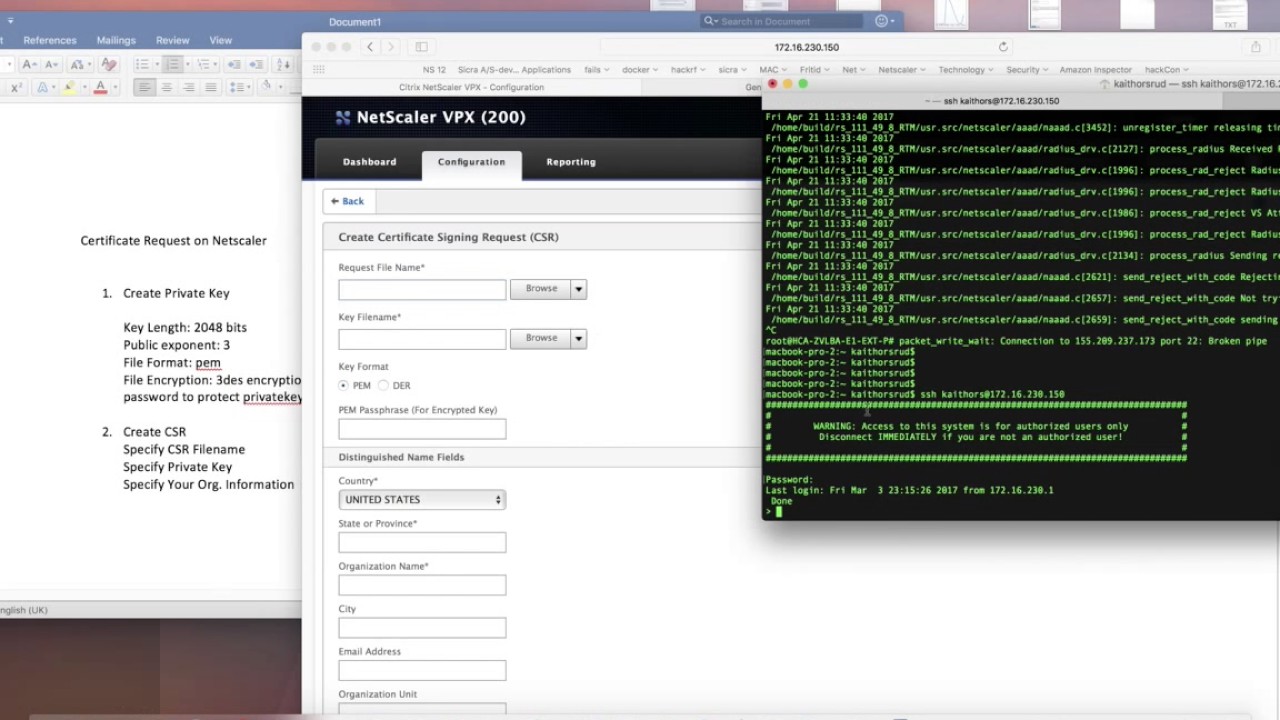The height and width of the screenshot is (720, 1280).
Task: Open the Country dropdown
Action: [422, 499]
